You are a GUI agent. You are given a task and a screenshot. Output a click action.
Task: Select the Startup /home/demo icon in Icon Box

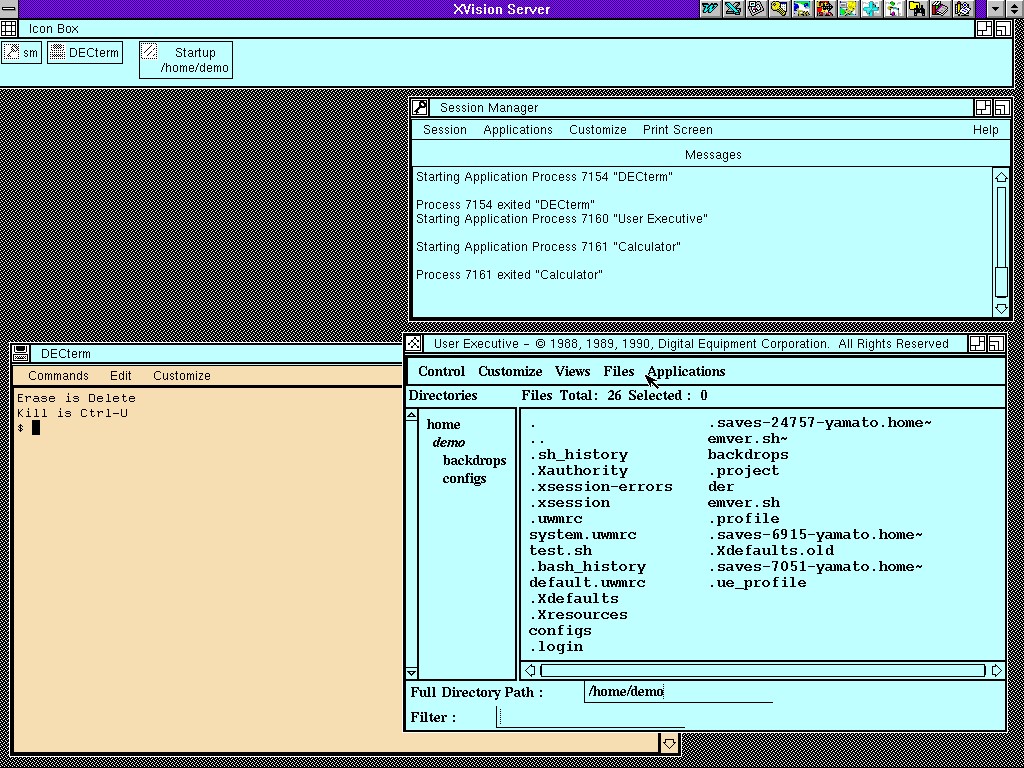coord(185,60)
